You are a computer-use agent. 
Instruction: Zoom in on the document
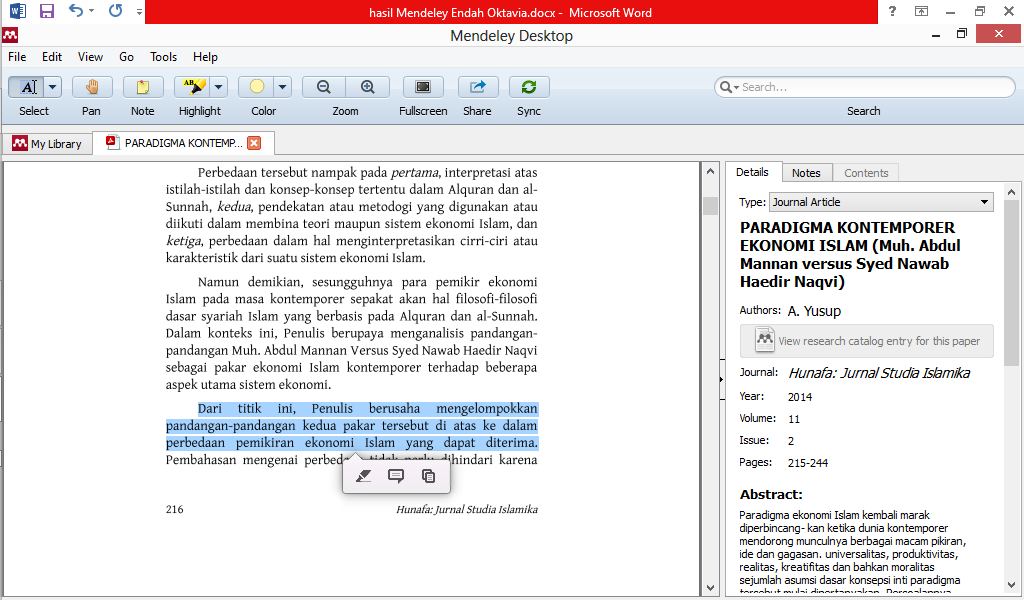coord(368,87)
